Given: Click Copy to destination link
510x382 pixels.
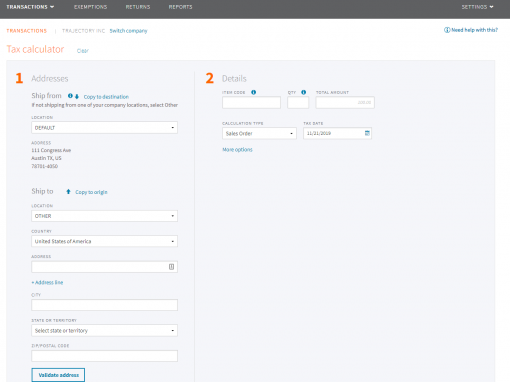Looking at the screenshot, I should click(x=106, y=97).
